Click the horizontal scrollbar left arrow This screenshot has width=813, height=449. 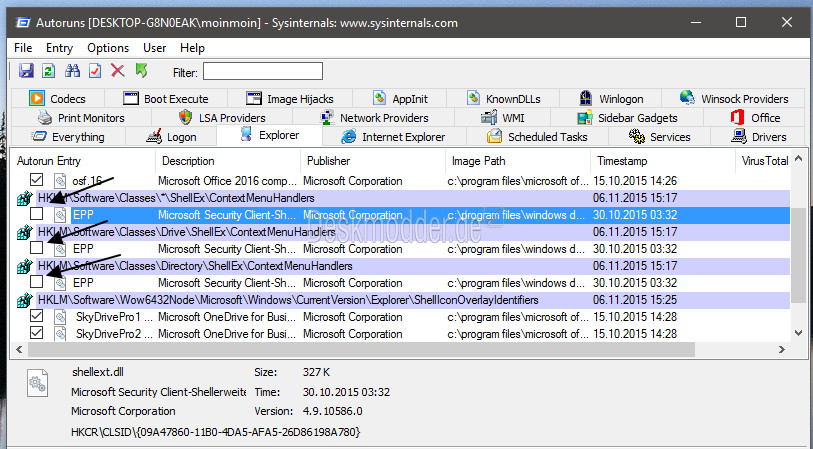(x=19, y=349)
